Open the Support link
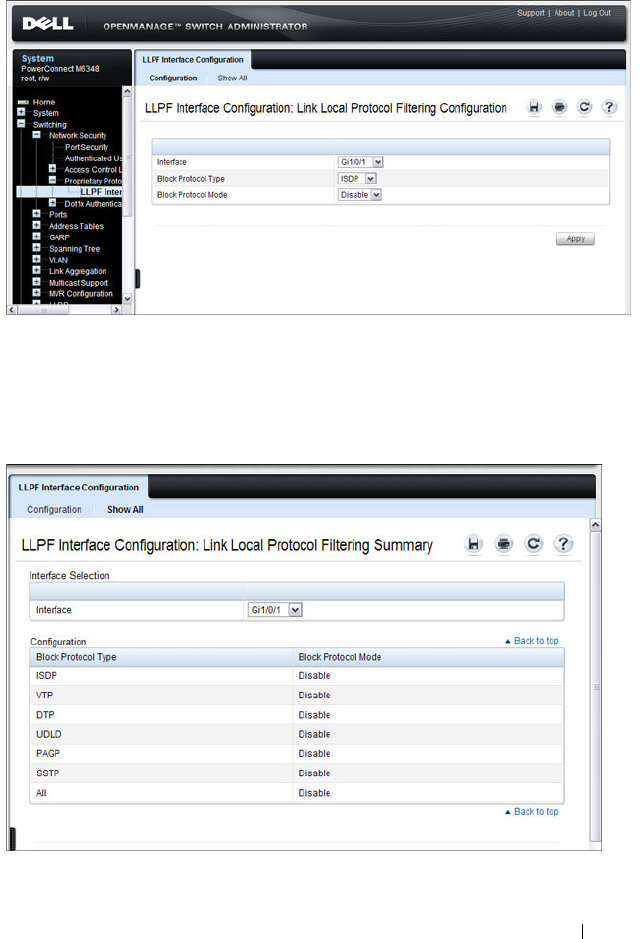641x939 pixels. (531, 13)
